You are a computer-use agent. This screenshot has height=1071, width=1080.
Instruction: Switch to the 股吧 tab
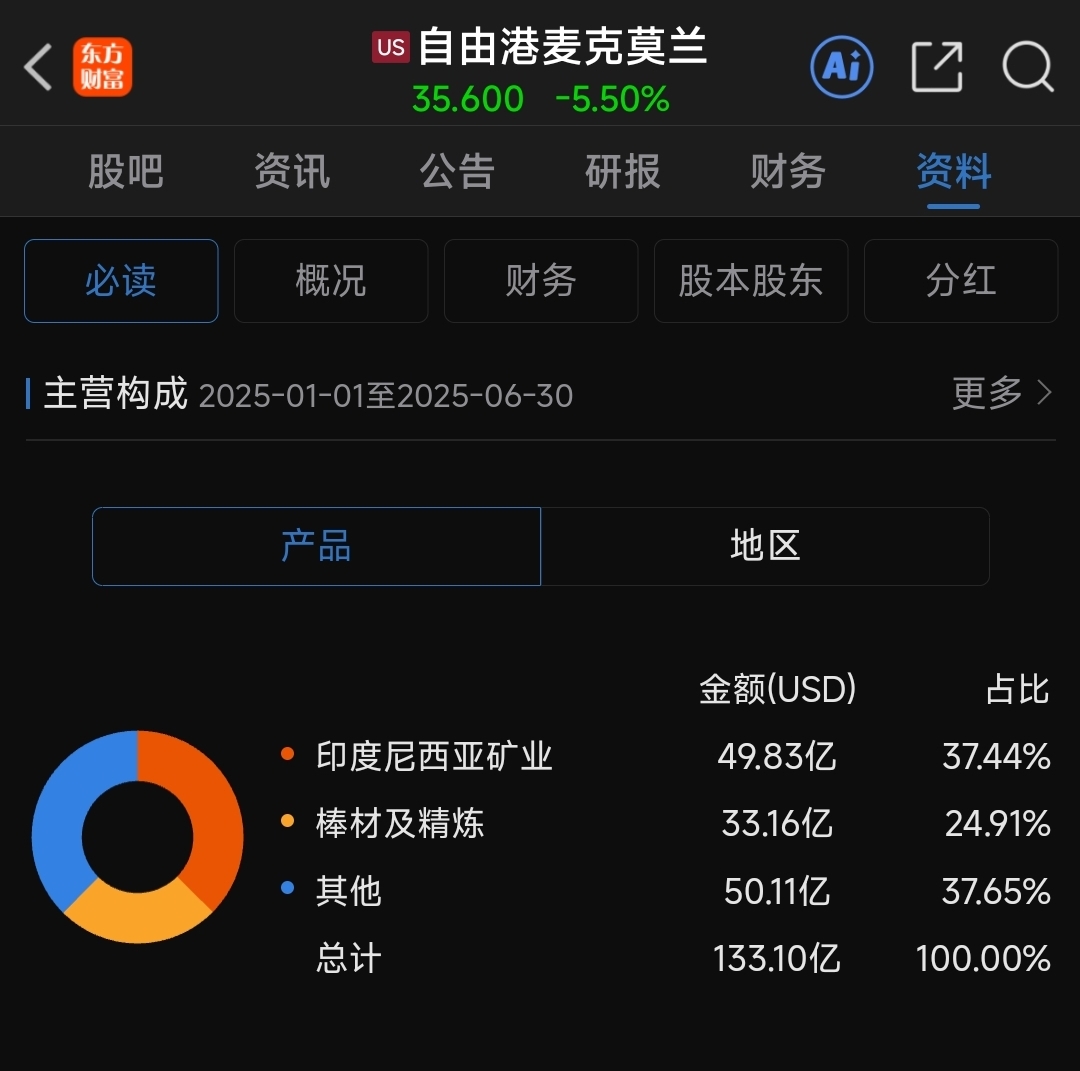tap(126, 171)
